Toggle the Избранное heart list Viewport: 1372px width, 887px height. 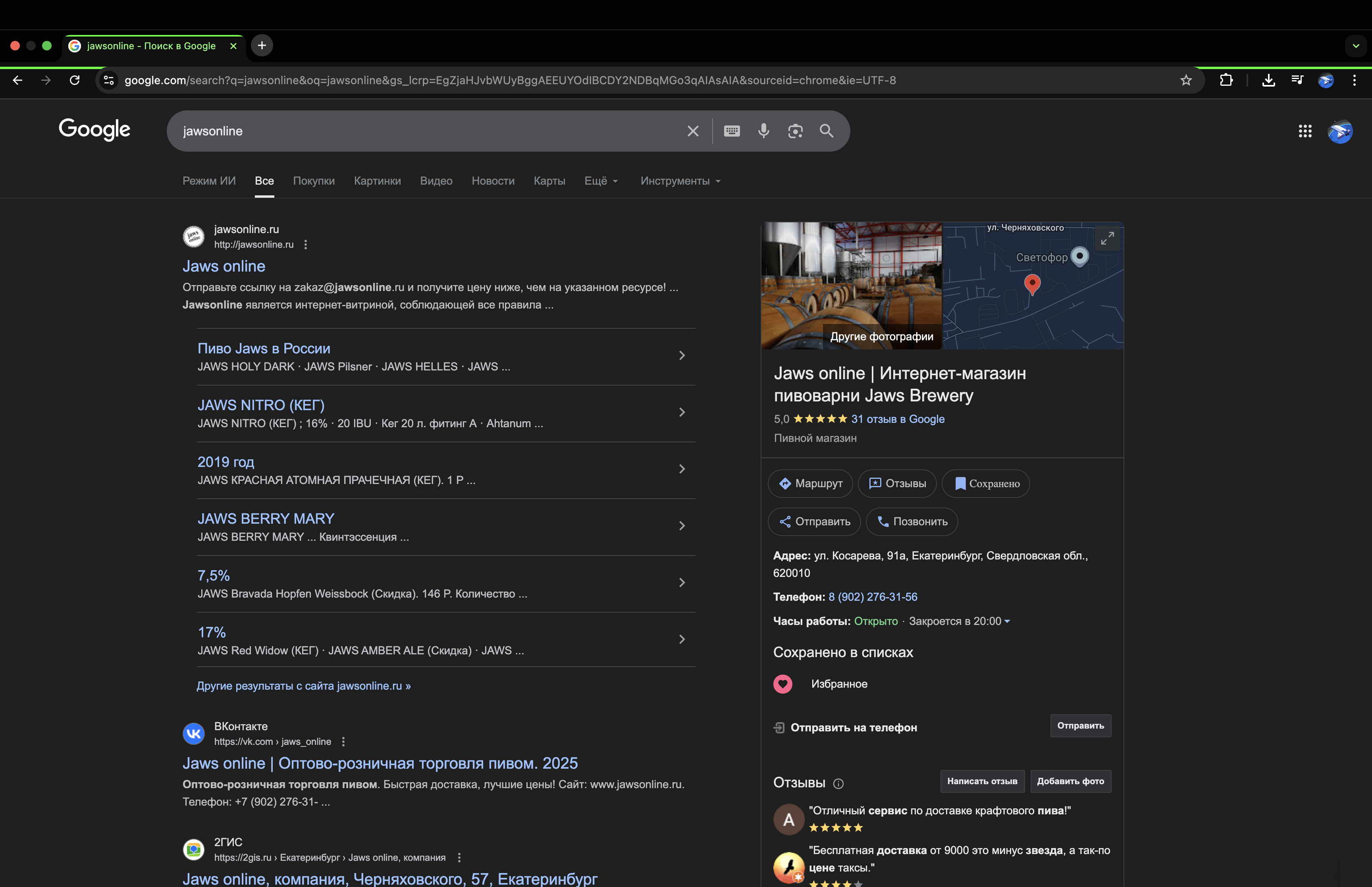pos(782,684)
